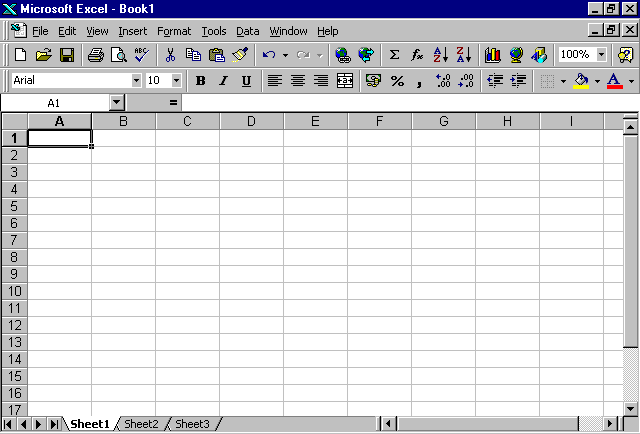Align cell text left
Screen dimensions: 640x434
274,80
